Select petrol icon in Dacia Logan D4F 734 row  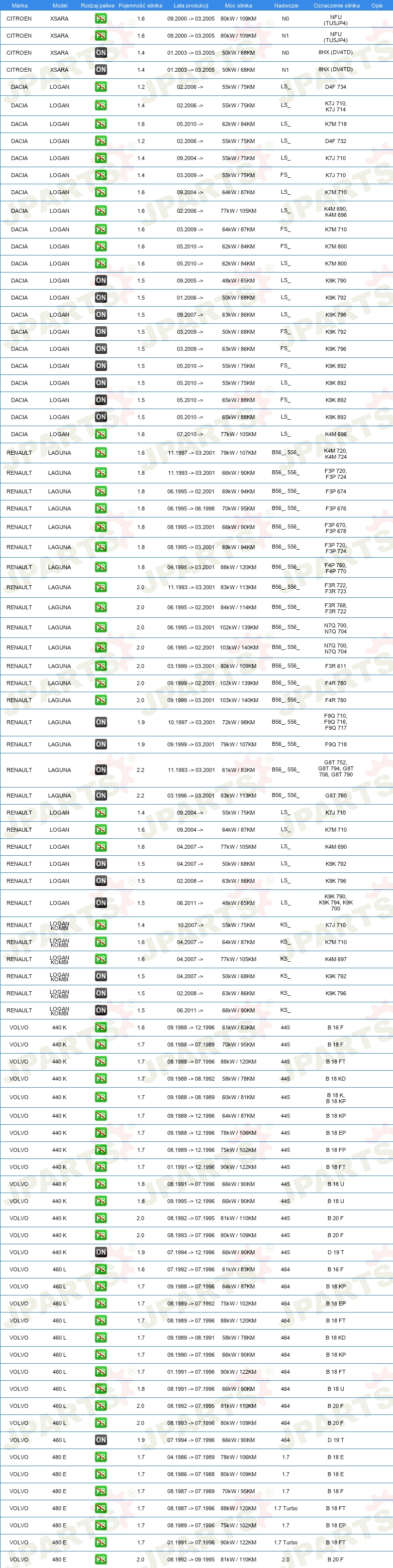point(101,87)
